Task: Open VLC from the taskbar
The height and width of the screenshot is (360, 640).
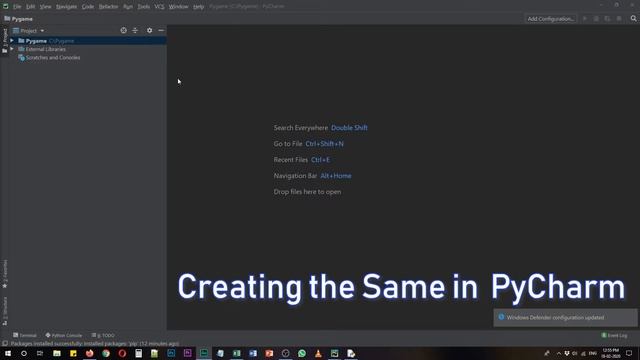Action: click(x=318, y=353)
